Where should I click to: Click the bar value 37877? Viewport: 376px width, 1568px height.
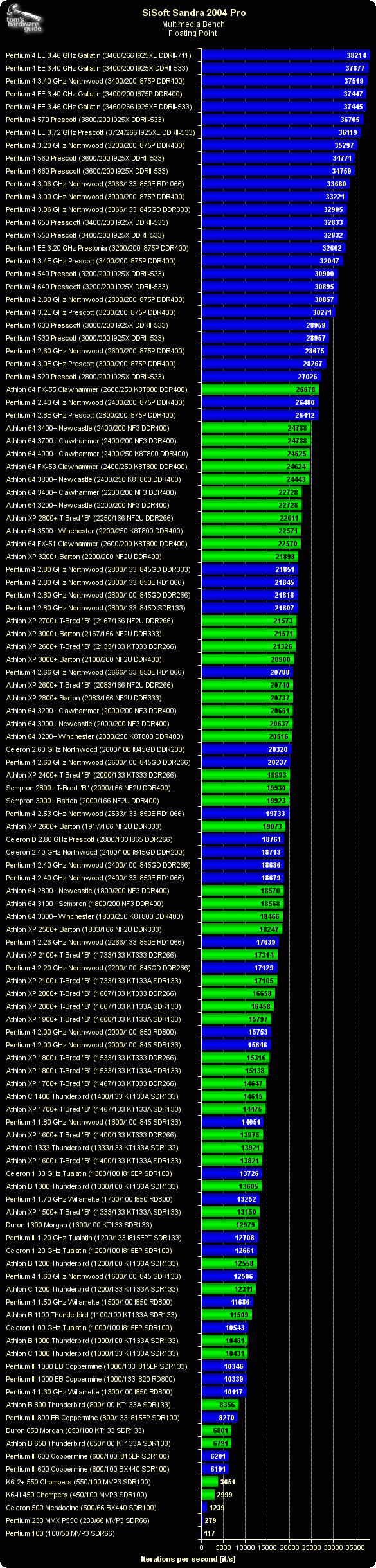click(355, 68)
